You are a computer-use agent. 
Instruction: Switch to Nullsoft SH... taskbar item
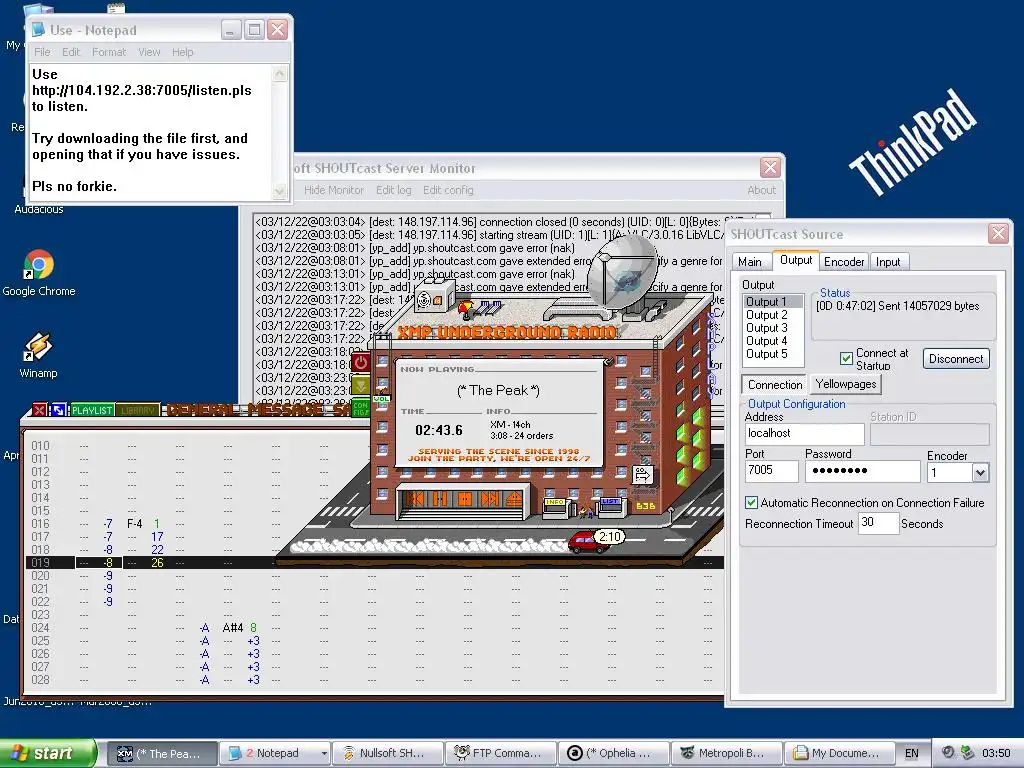click(387, 753)
